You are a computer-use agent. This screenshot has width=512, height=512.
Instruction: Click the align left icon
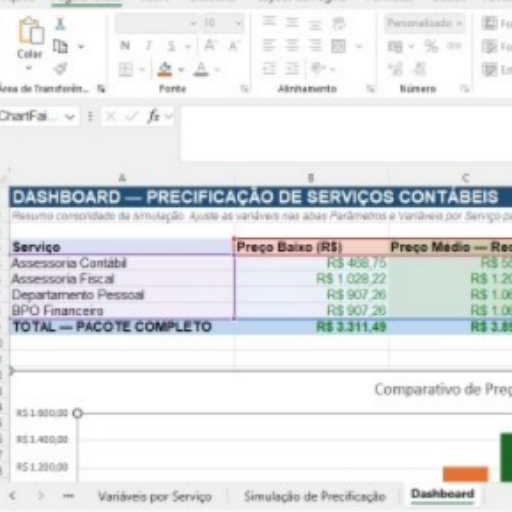pos(269,46)
